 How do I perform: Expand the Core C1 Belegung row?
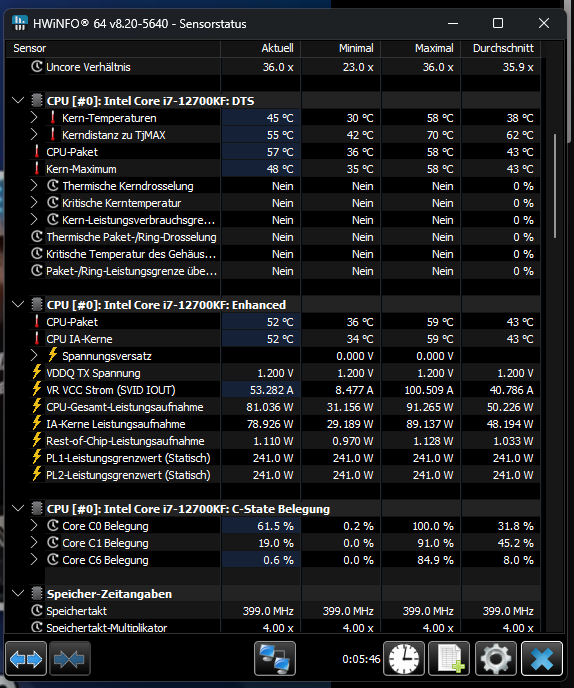[x=34, y=543]
